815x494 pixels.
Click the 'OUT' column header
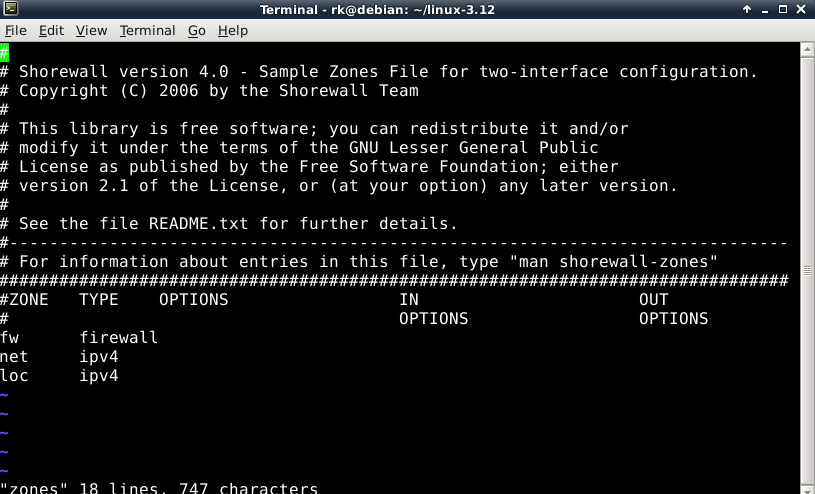(x=653, y=300)
